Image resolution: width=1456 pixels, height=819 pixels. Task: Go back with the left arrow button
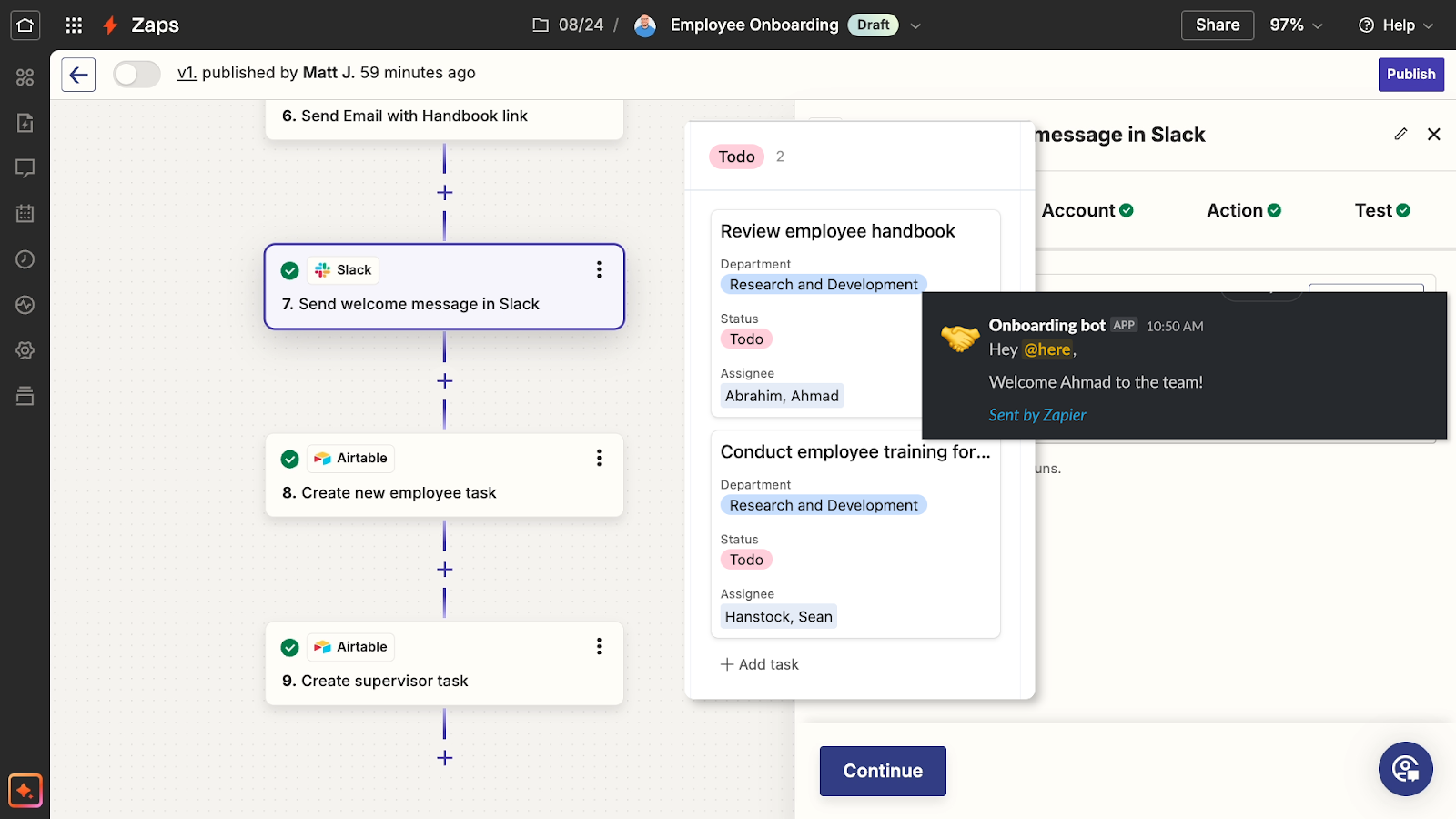(79, 75)
